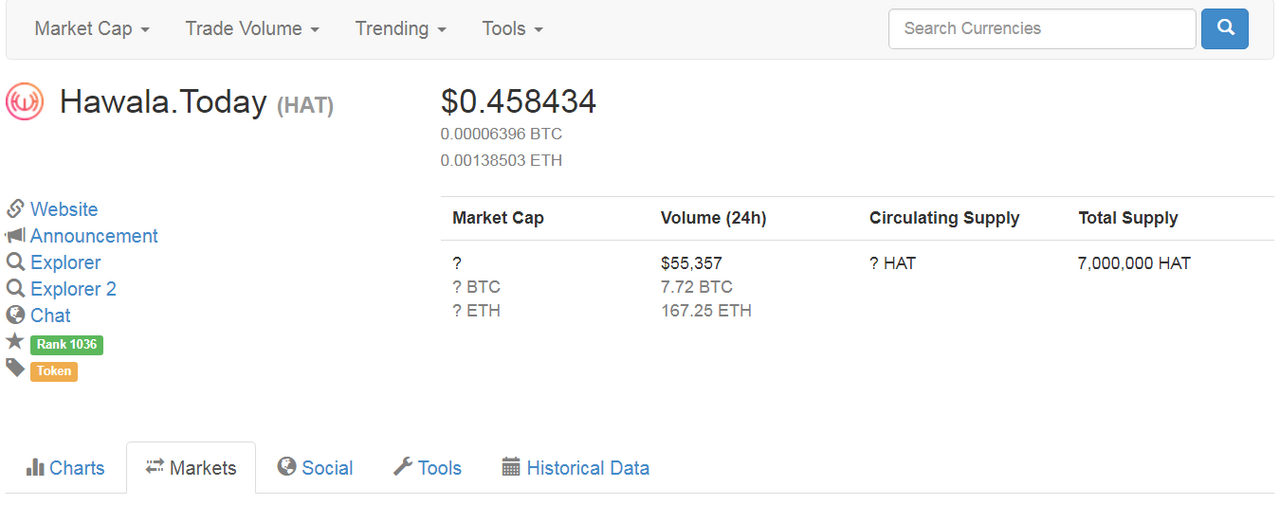This screenshot has height=505, width=1280.
Task: Open the Trade Volume dropdown menu
Action: pos(252,29)
